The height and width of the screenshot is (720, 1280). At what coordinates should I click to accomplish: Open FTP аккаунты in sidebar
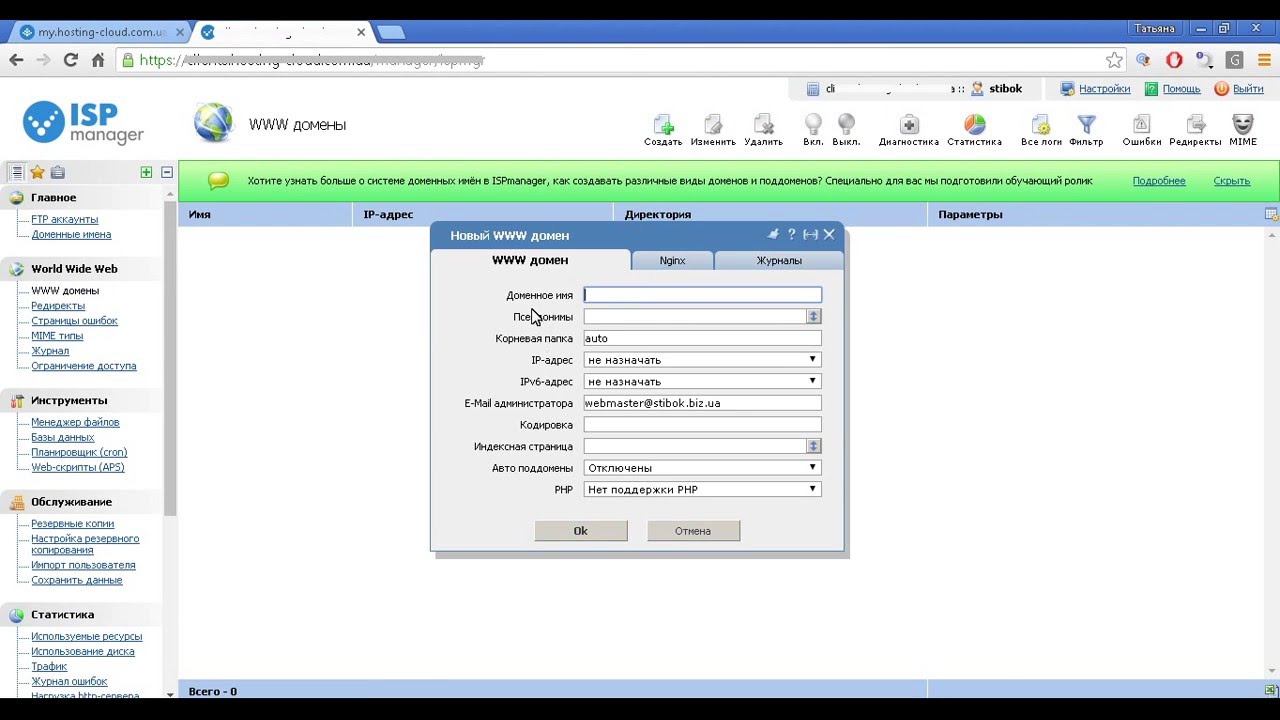(x=64, y=219)
